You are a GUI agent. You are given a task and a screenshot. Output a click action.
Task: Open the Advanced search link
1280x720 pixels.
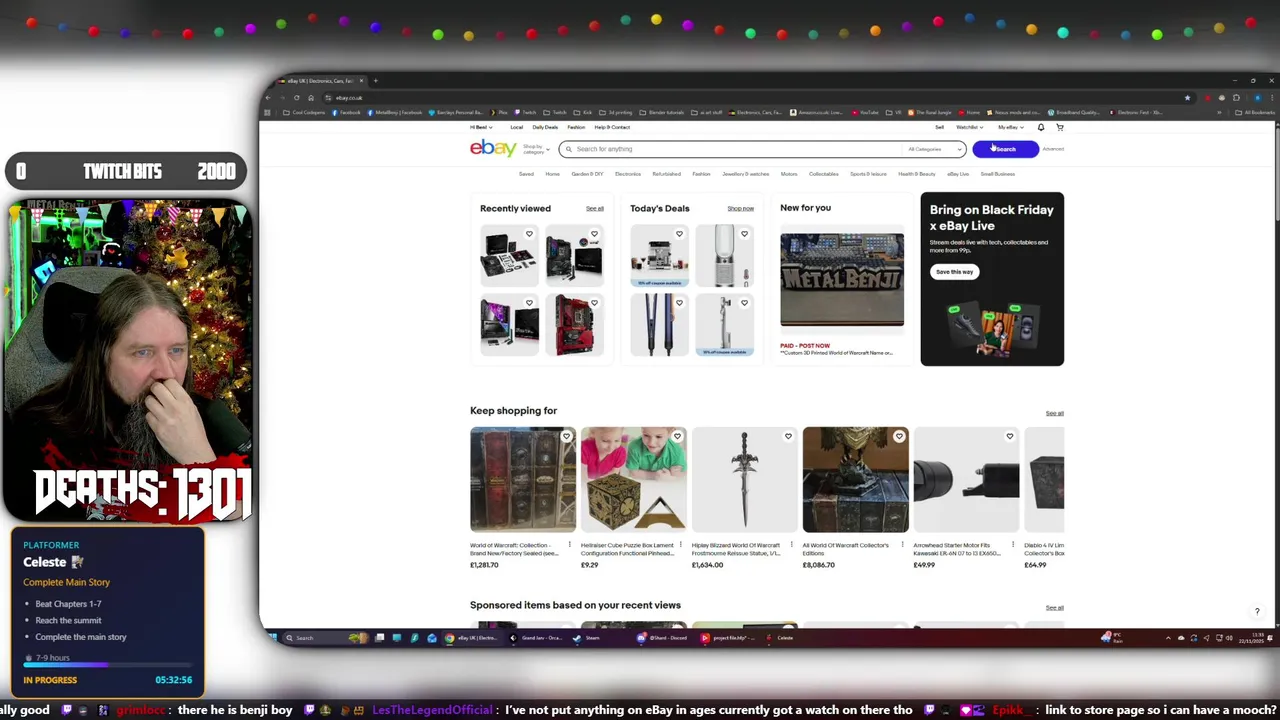[1053, 149]
